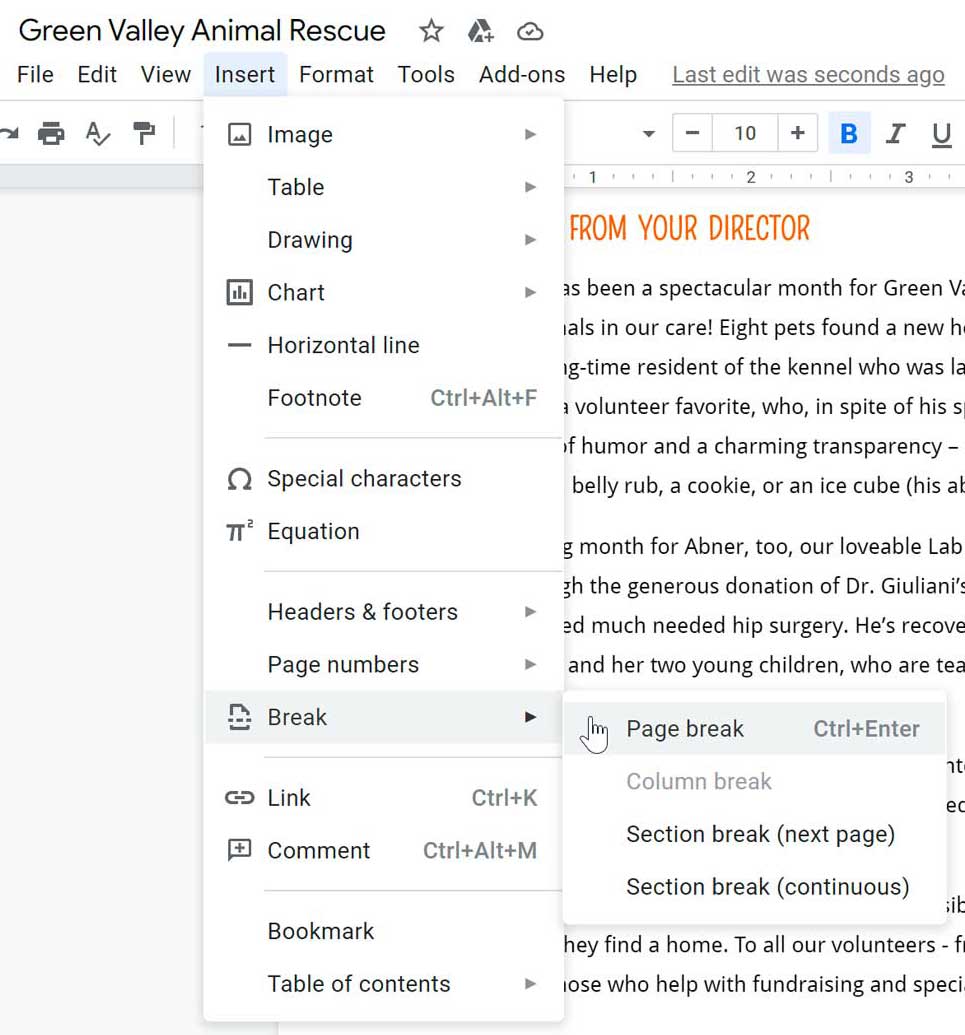This screenshot has height=1035, width=965.
Task: Expand Table of contents submenu arrow
Action: (x=530, y=984)
